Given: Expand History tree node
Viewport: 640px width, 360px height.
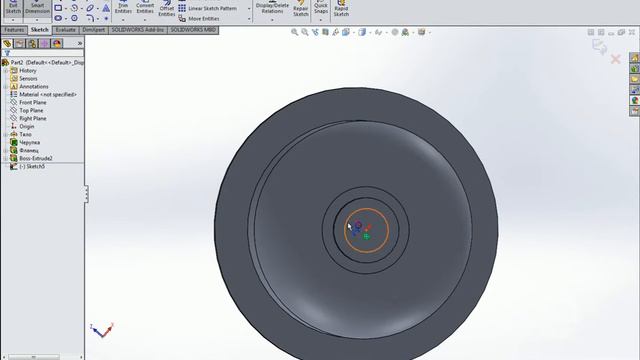Looking at the screenshot, I should pyautogui.click(x=5, y=71).
